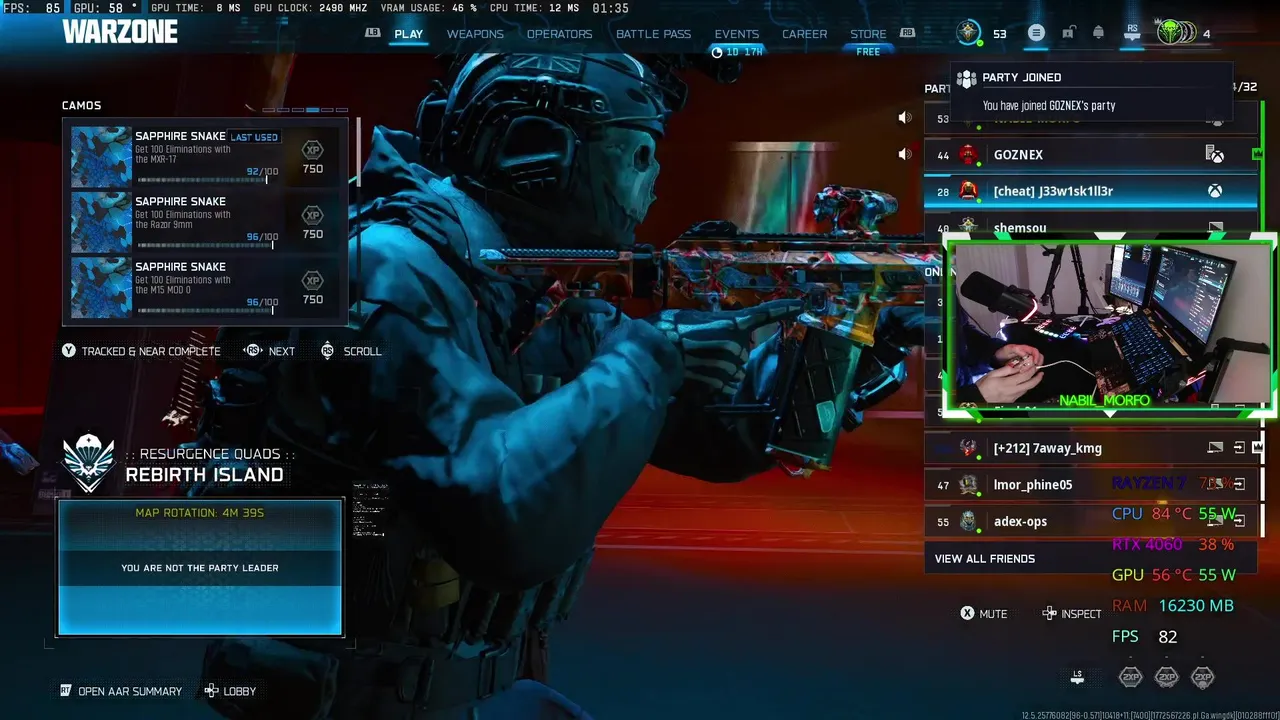Screen dimensions: 1280x720
Task: Select GOZNEX in the party list
Action: click(1090, 155)
